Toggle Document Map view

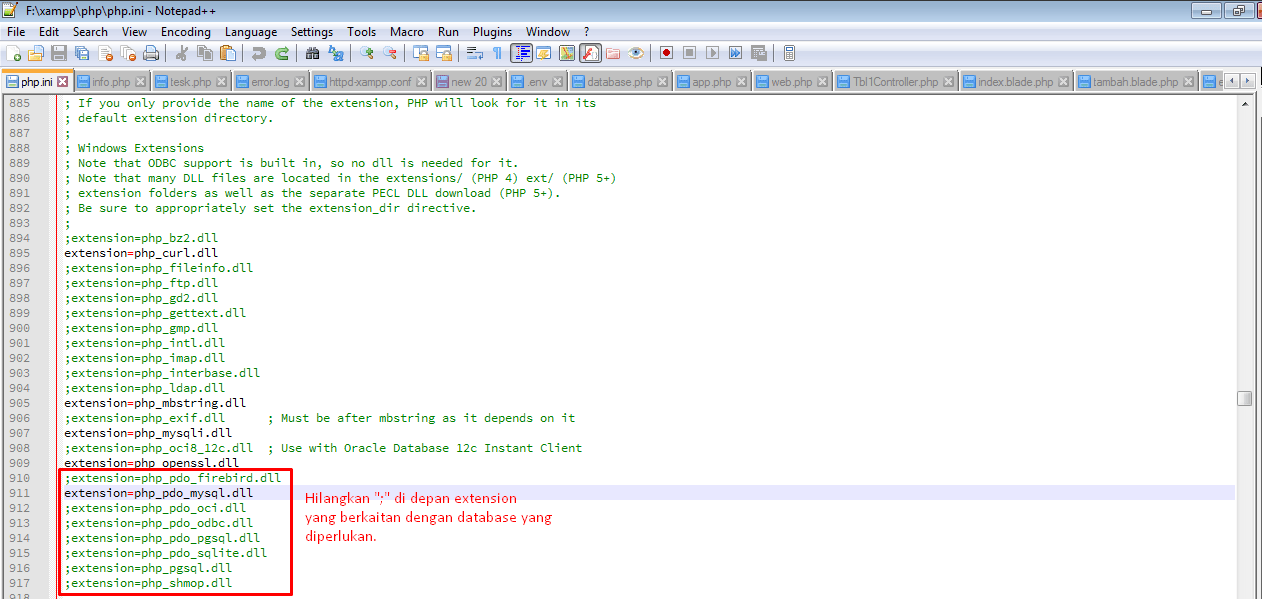click(x=565, y=52)
